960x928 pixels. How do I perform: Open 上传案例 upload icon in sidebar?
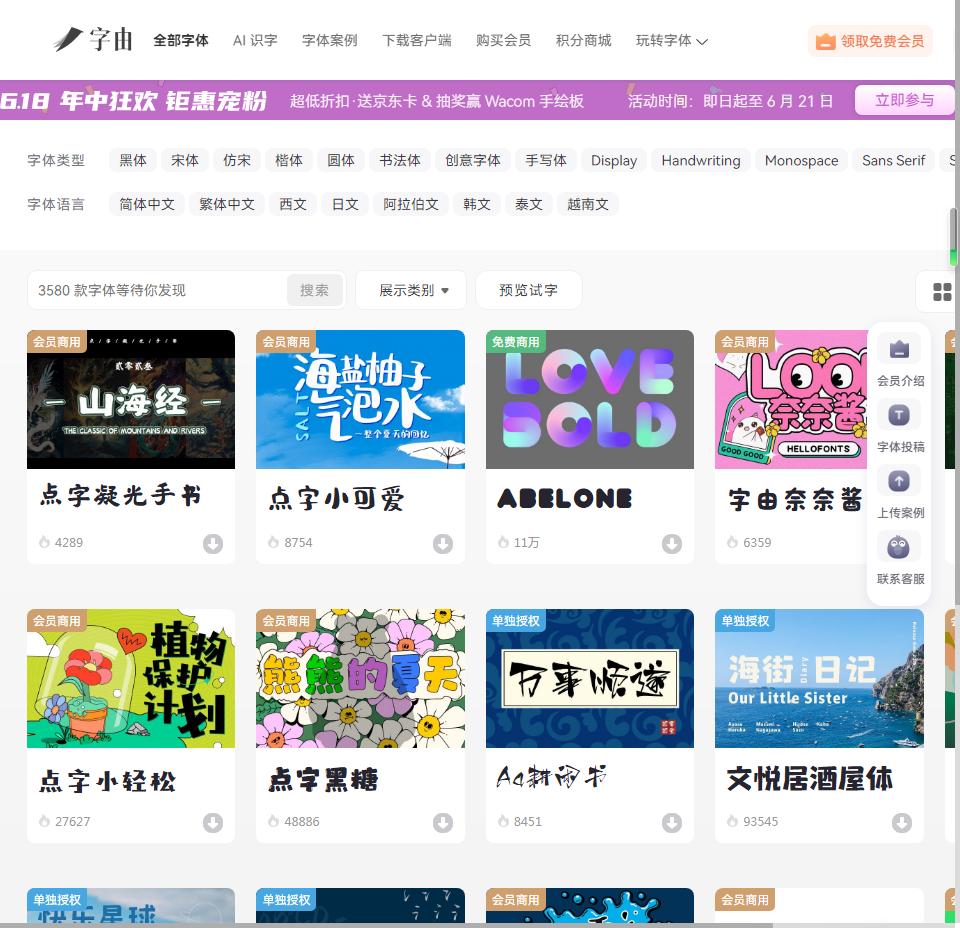click(899, 481)
